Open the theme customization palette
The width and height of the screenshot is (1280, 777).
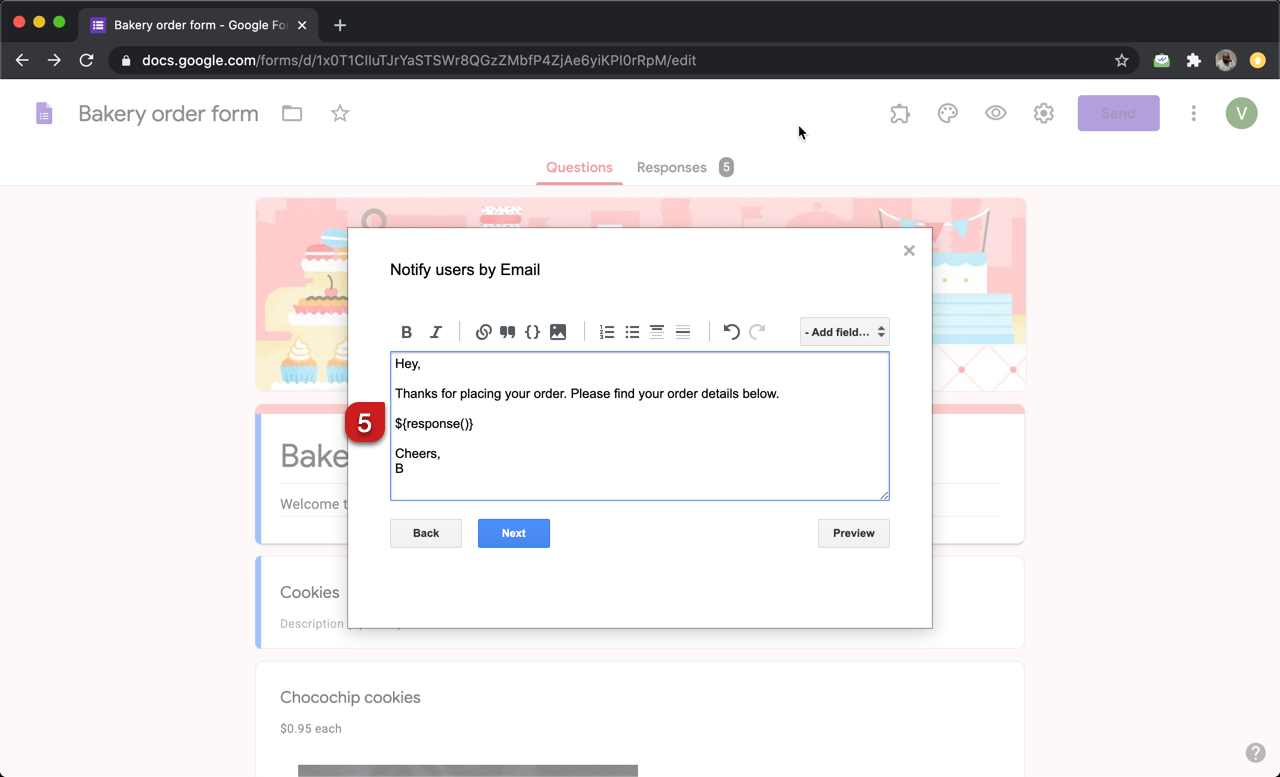947,113
